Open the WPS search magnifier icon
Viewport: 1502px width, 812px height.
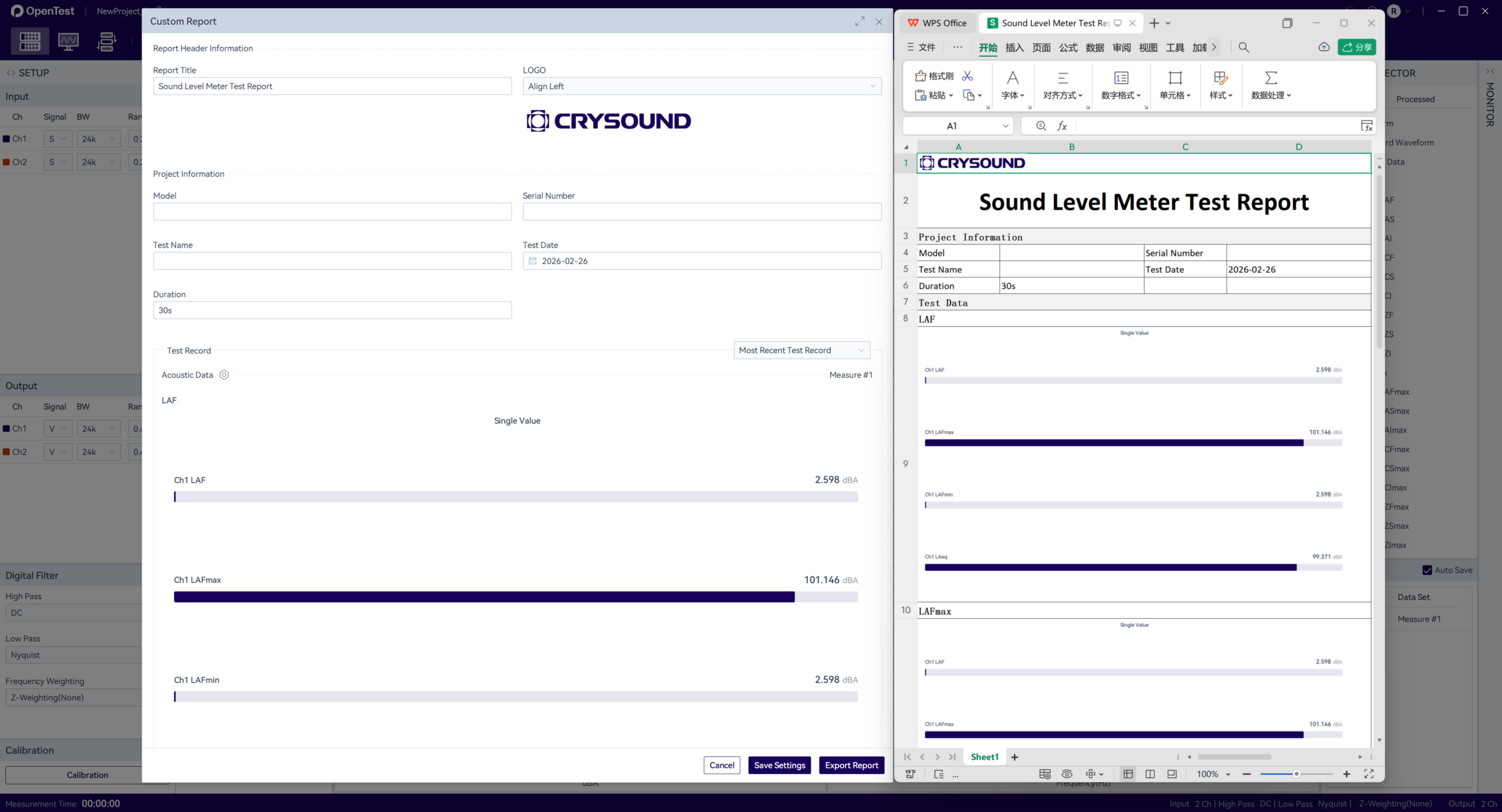(1243, 48)
